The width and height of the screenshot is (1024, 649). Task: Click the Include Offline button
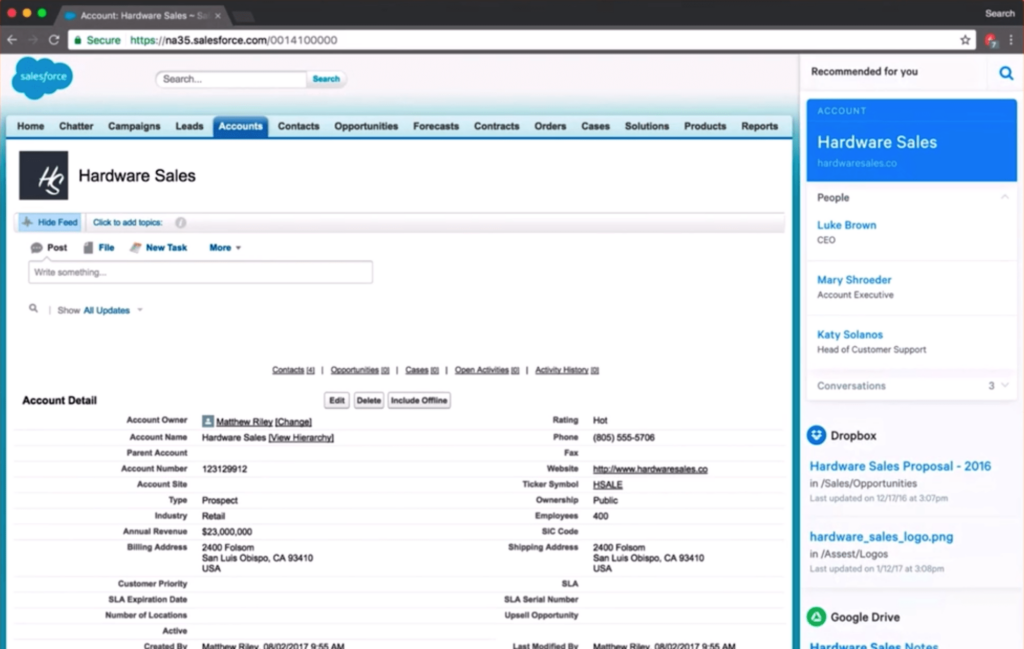point(419,400)
